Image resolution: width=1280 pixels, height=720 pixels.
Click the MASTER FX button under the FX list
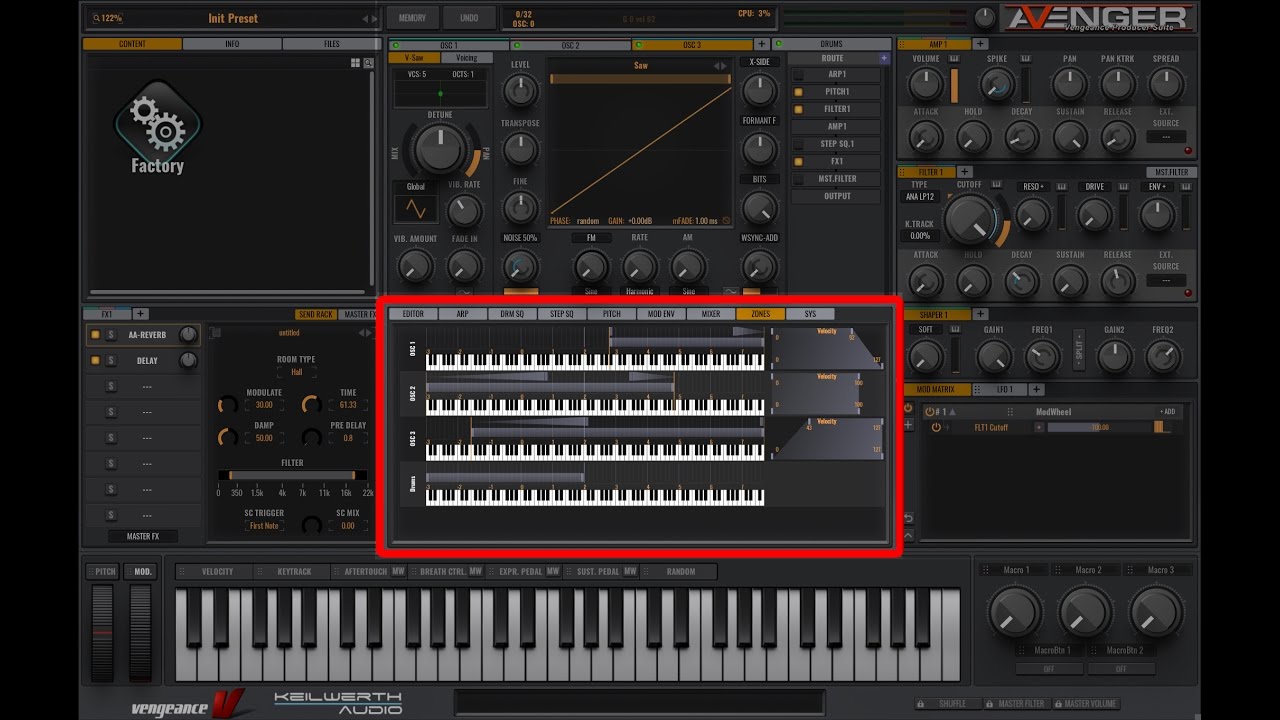click(143, 536)
